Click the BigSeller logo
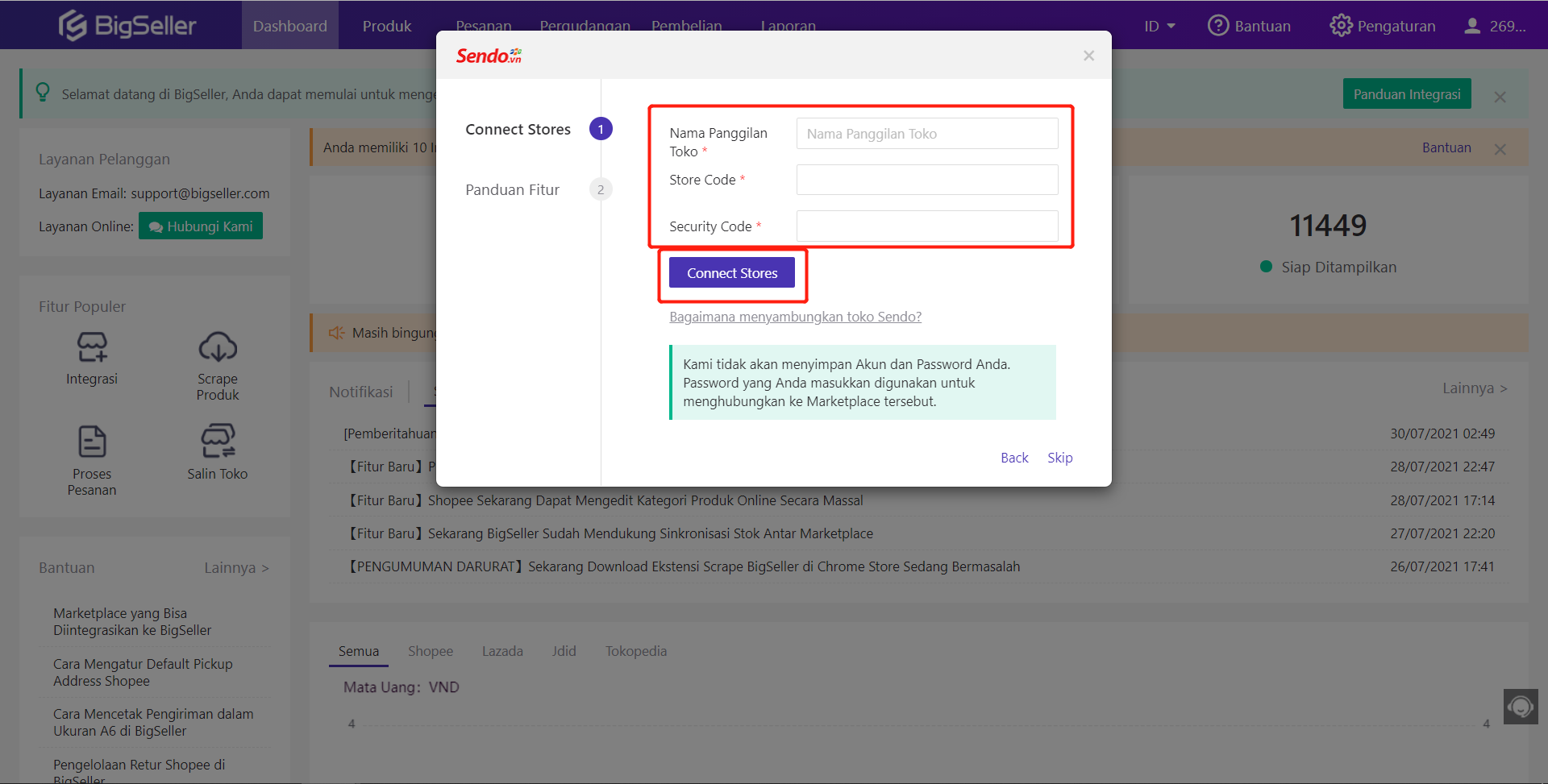This screenshot has width=1548, height=784. [x=127, y=25]
